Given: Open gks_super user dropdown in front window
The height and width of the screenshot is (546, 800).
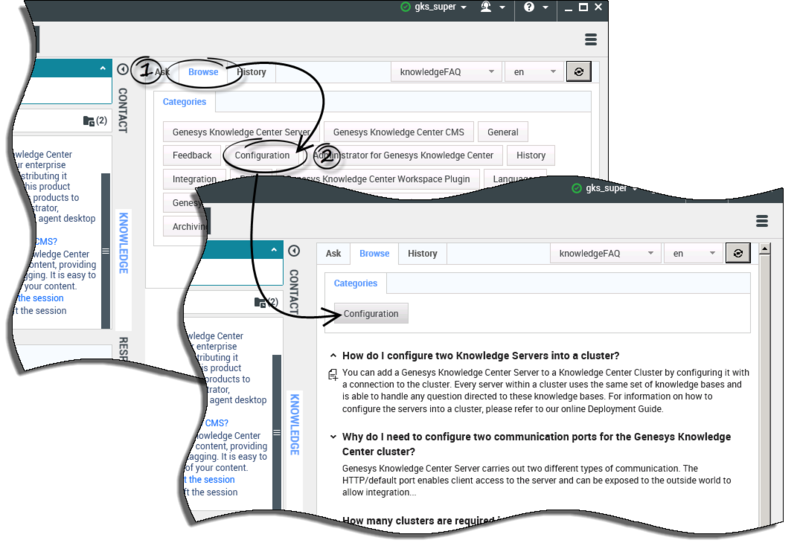Looking at the screenshot, I should (611, 188).
